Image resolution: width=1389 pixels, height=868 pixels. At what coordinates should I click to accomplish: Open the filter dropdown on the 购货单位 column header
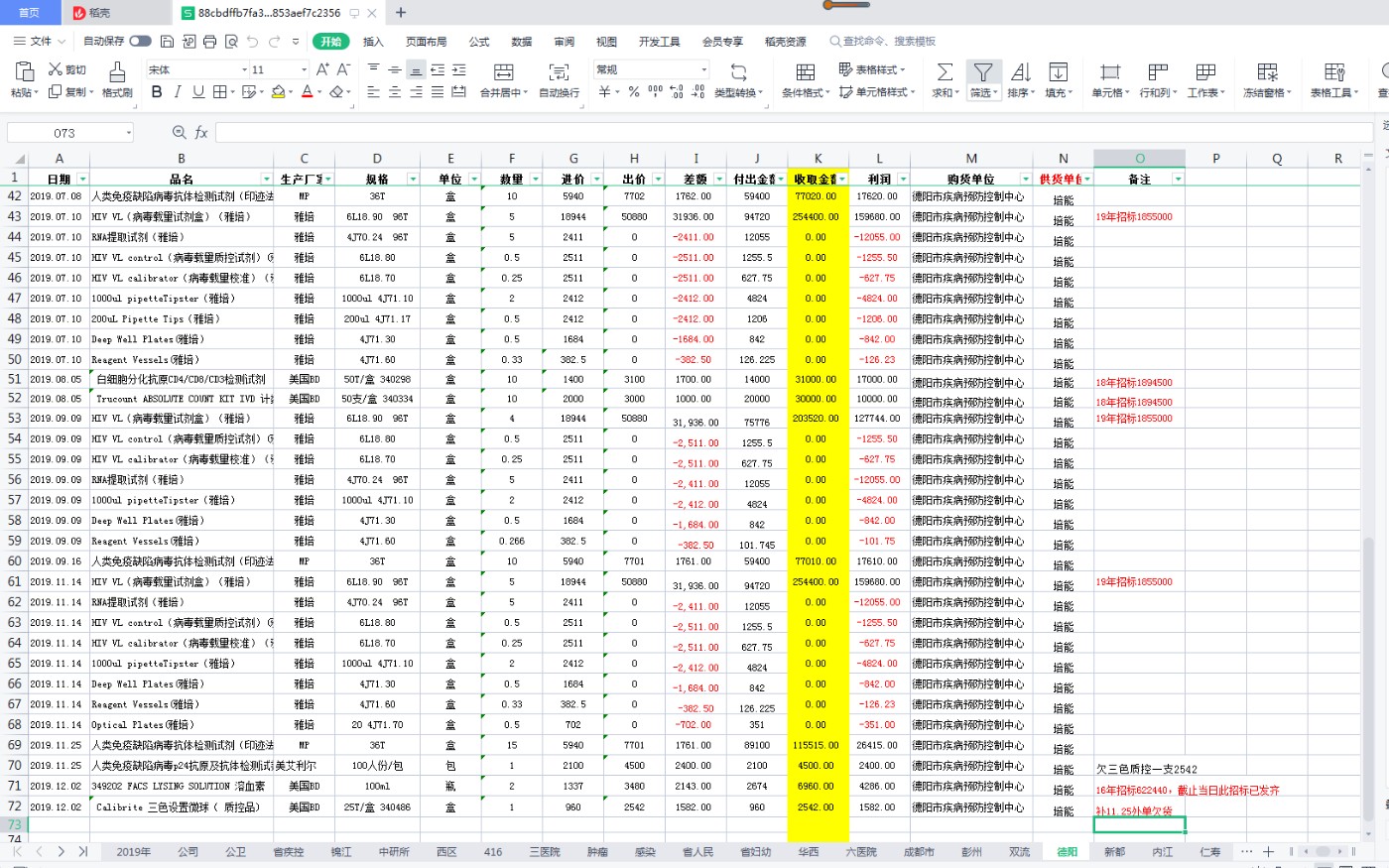[x=1026, y=180]
